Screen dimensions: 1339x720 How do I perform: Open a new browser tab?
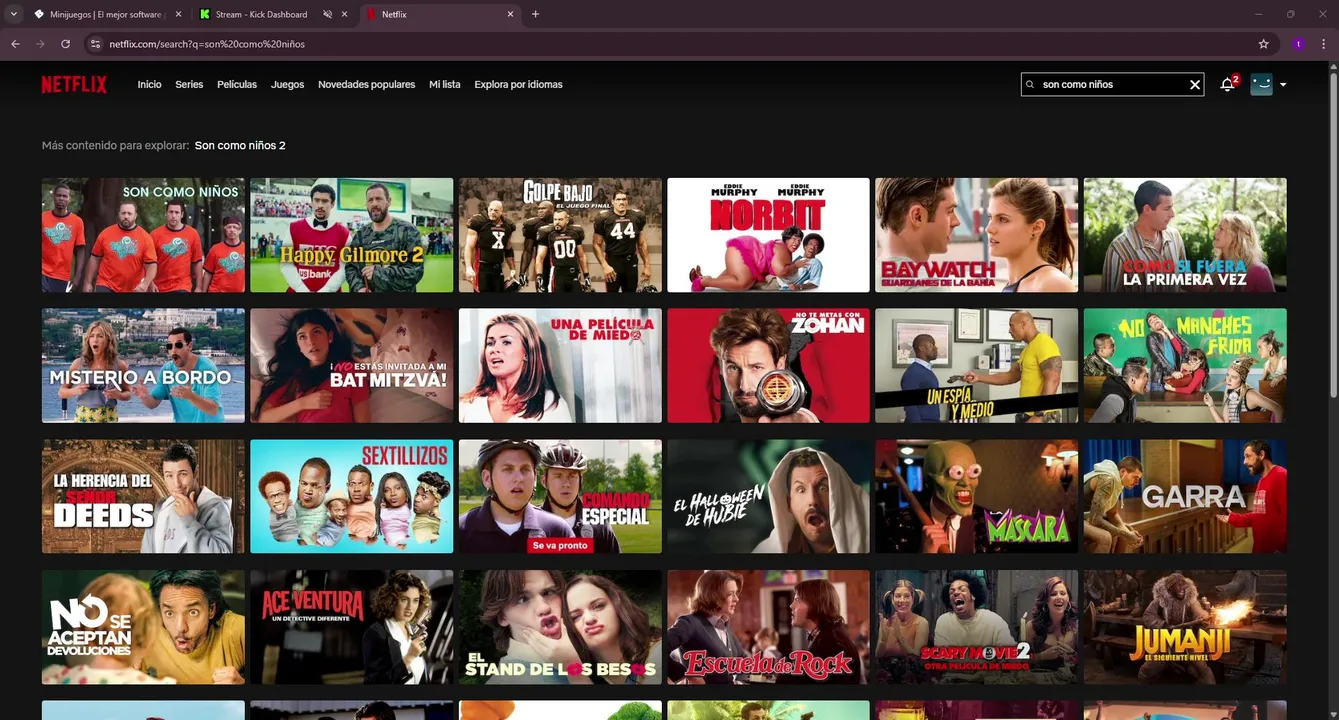pyautogui.click(x=535, y=14)
